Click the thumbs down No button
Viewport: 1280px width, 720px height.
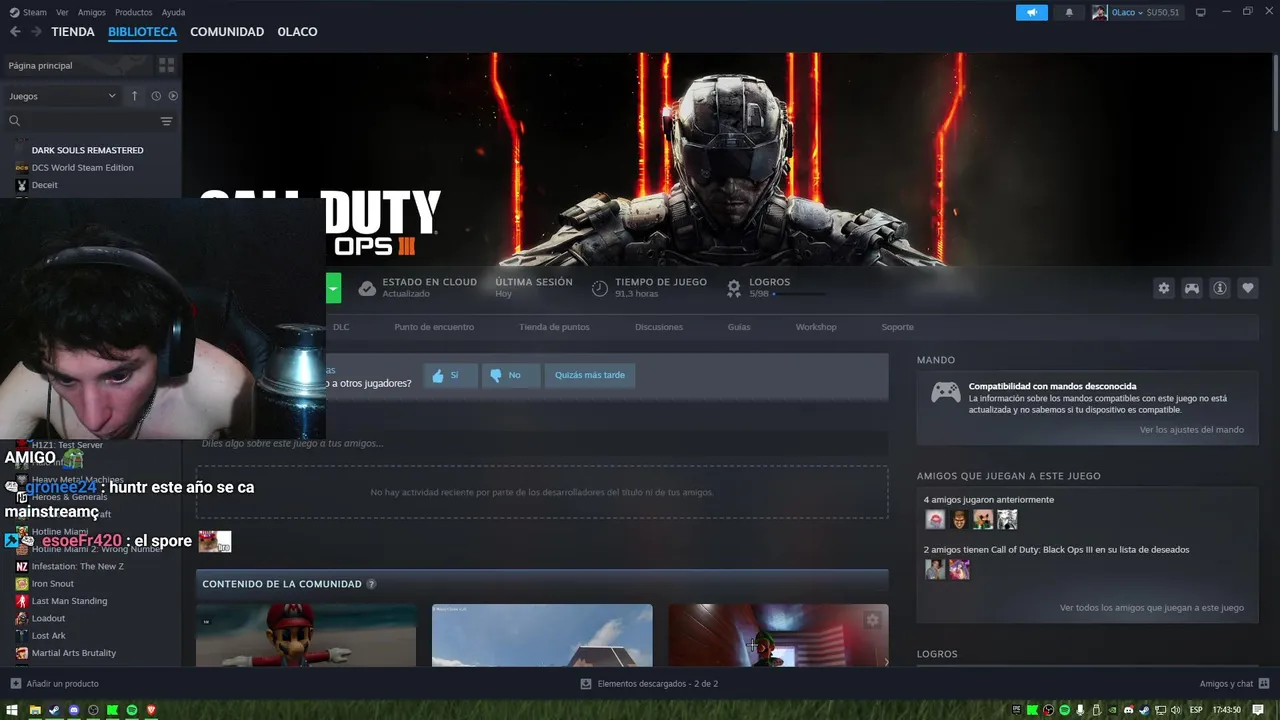pos(510,375)
